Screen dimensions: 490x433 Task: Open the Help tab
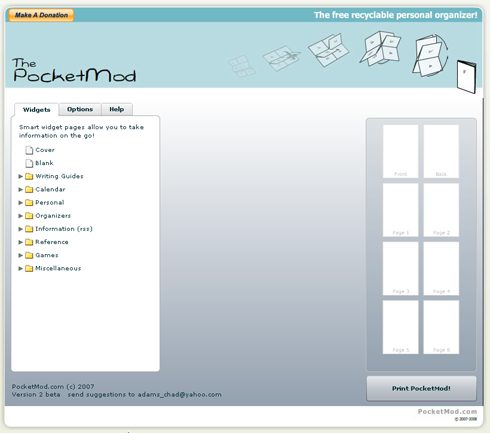[117, 109]
